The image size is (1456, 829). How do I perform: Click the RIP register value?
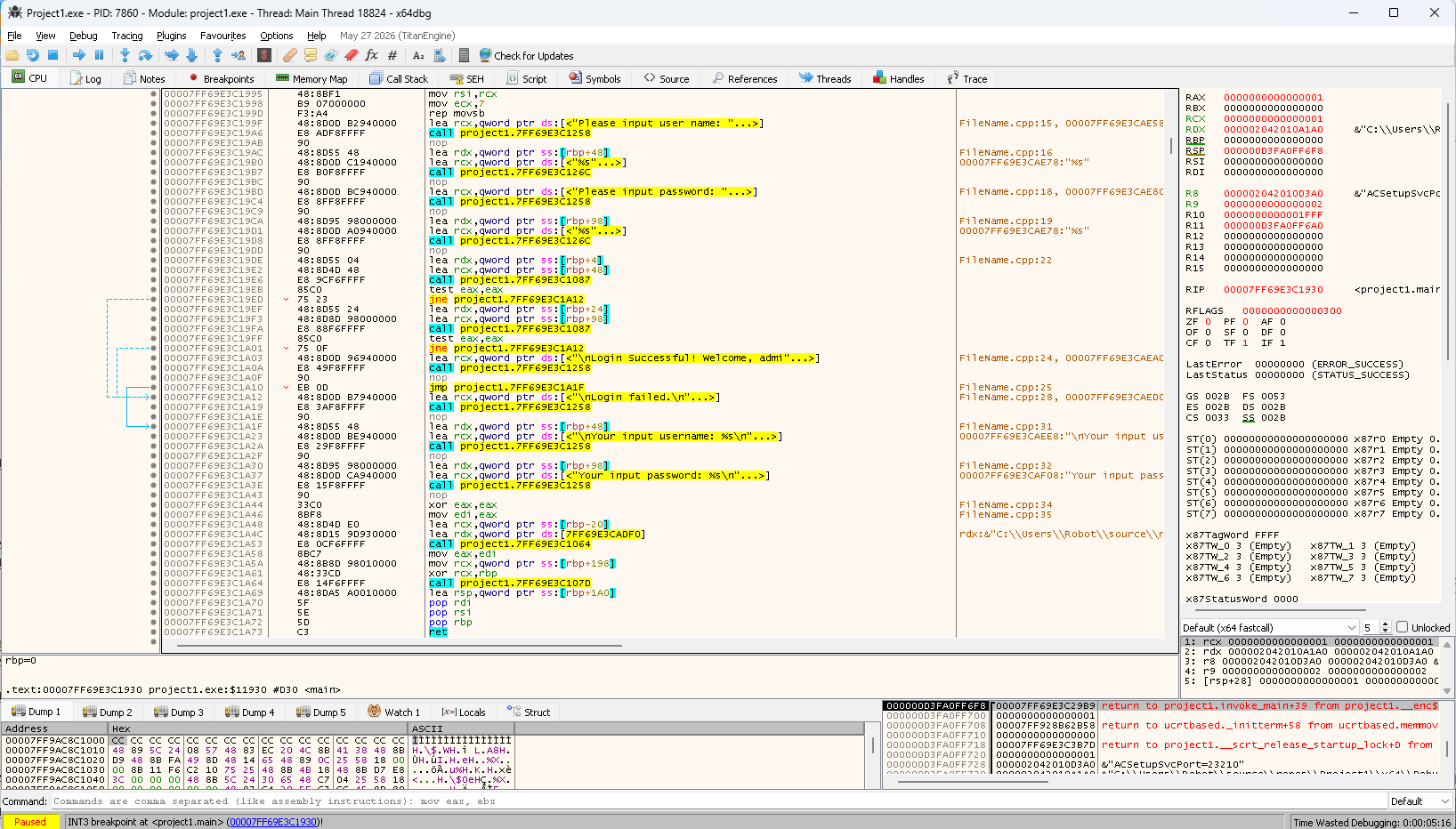[1273, 289]
